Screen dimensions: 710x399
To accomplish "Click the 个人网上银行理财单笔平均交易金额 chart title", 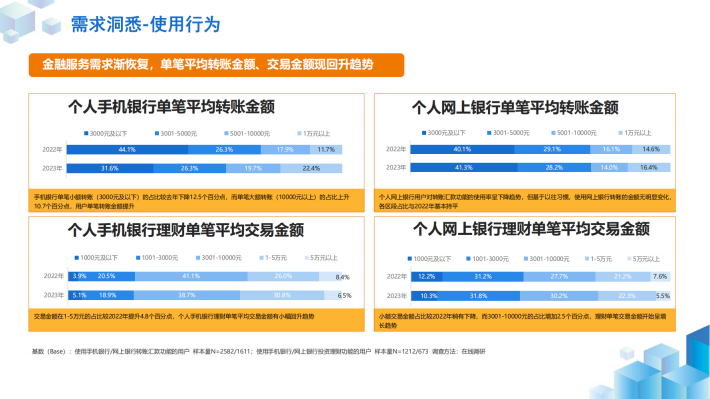I will 531,229.
